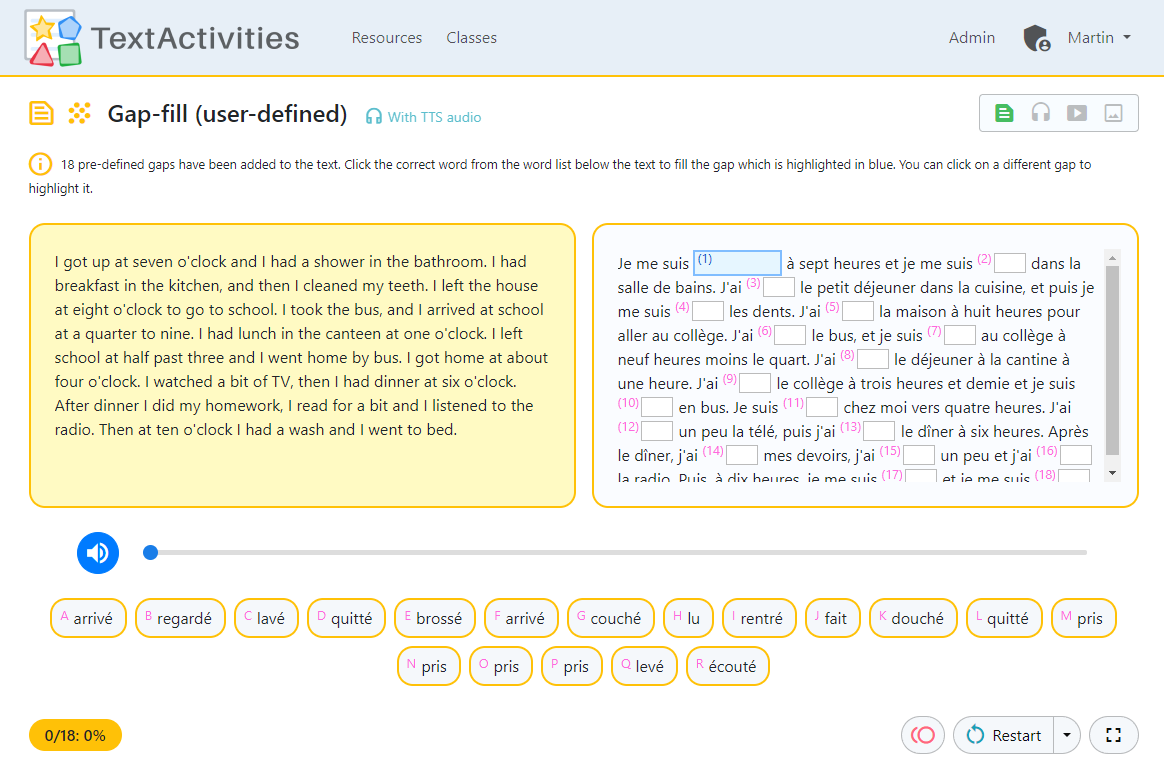Select gap number 11 before chez moi
This screenshot has height=779, width=1164.
(x=822, y=407)
